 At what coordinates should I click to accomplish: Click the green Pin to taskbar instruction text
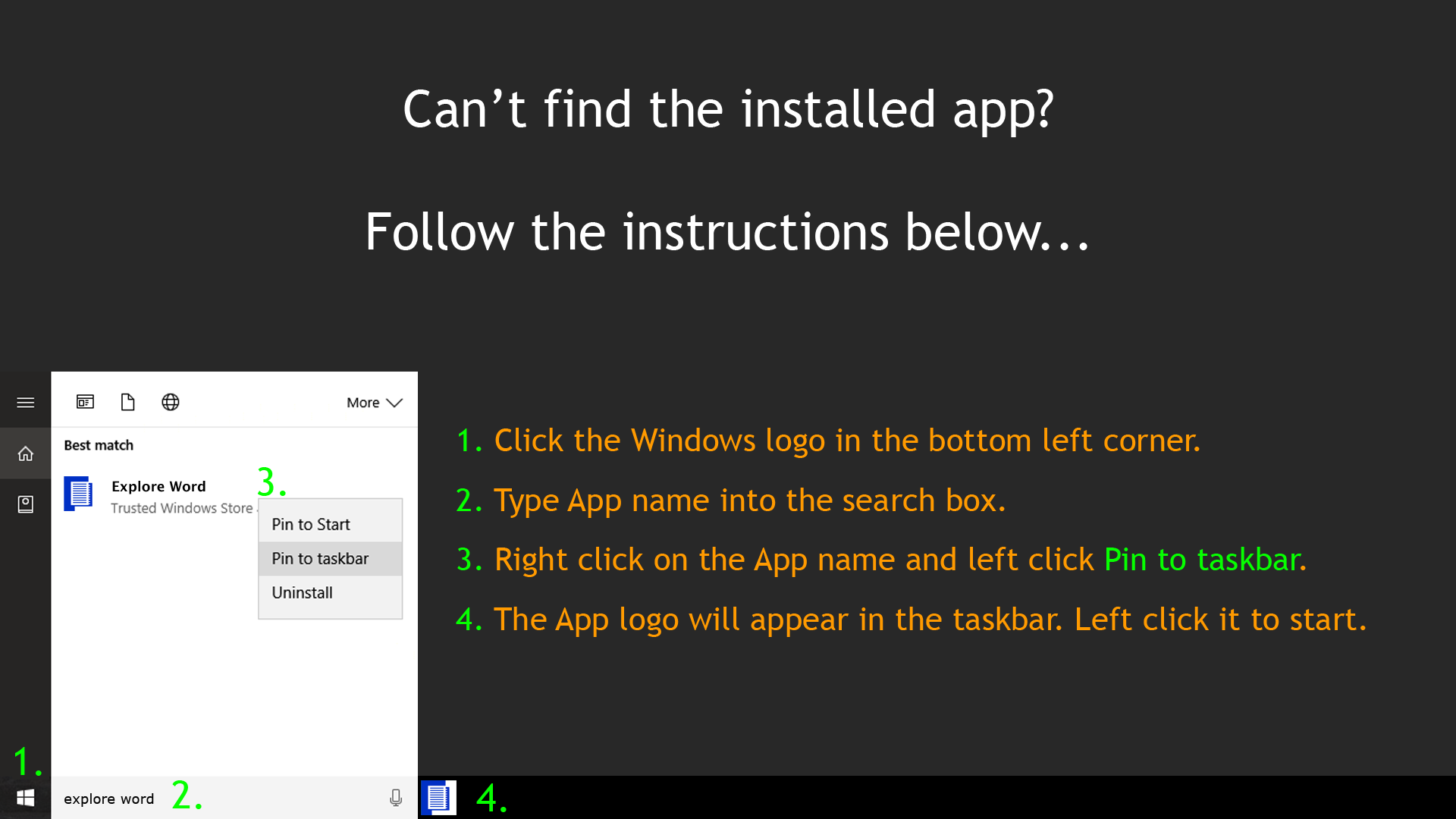tap(1206, 560)
